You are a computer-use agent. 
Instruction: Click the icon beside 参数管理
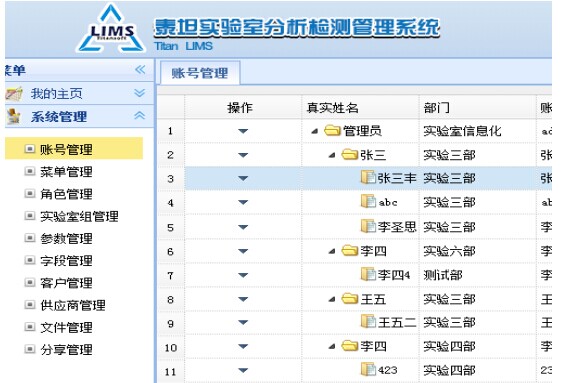pos(30,238)
